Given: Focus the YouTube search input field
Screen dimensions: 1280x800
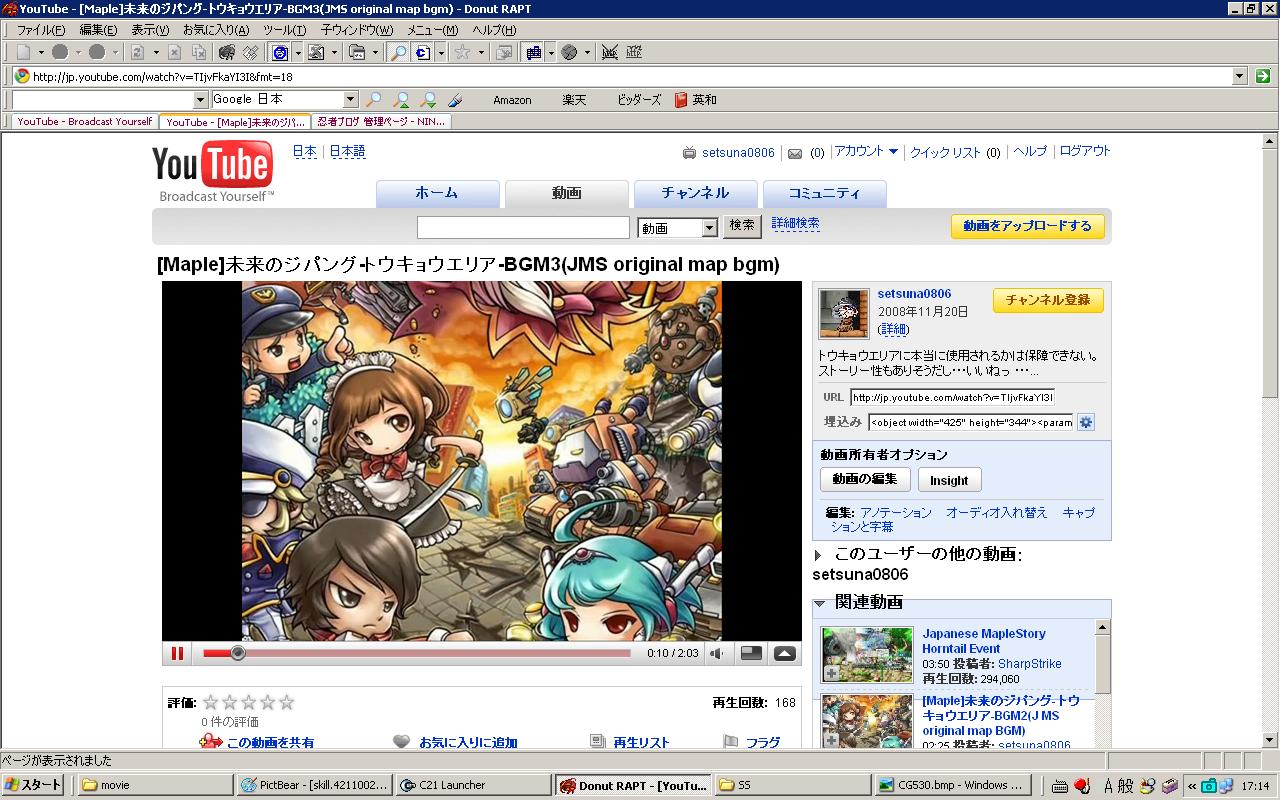Looking at the screenshot, I should 523,227.
